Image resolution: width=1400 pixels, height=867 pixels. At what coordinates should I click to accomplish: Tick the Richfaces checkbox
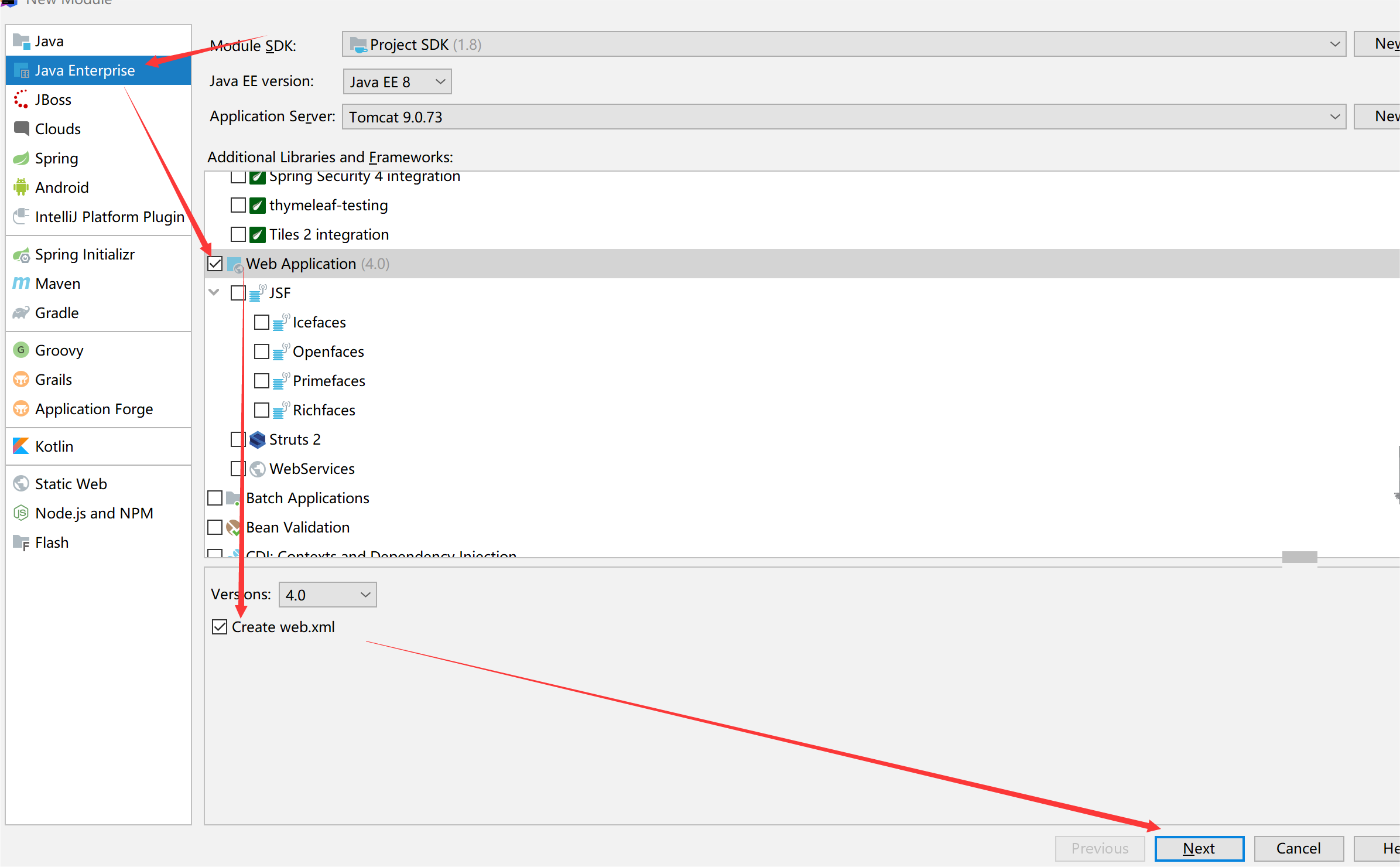[x=262, y=410]
